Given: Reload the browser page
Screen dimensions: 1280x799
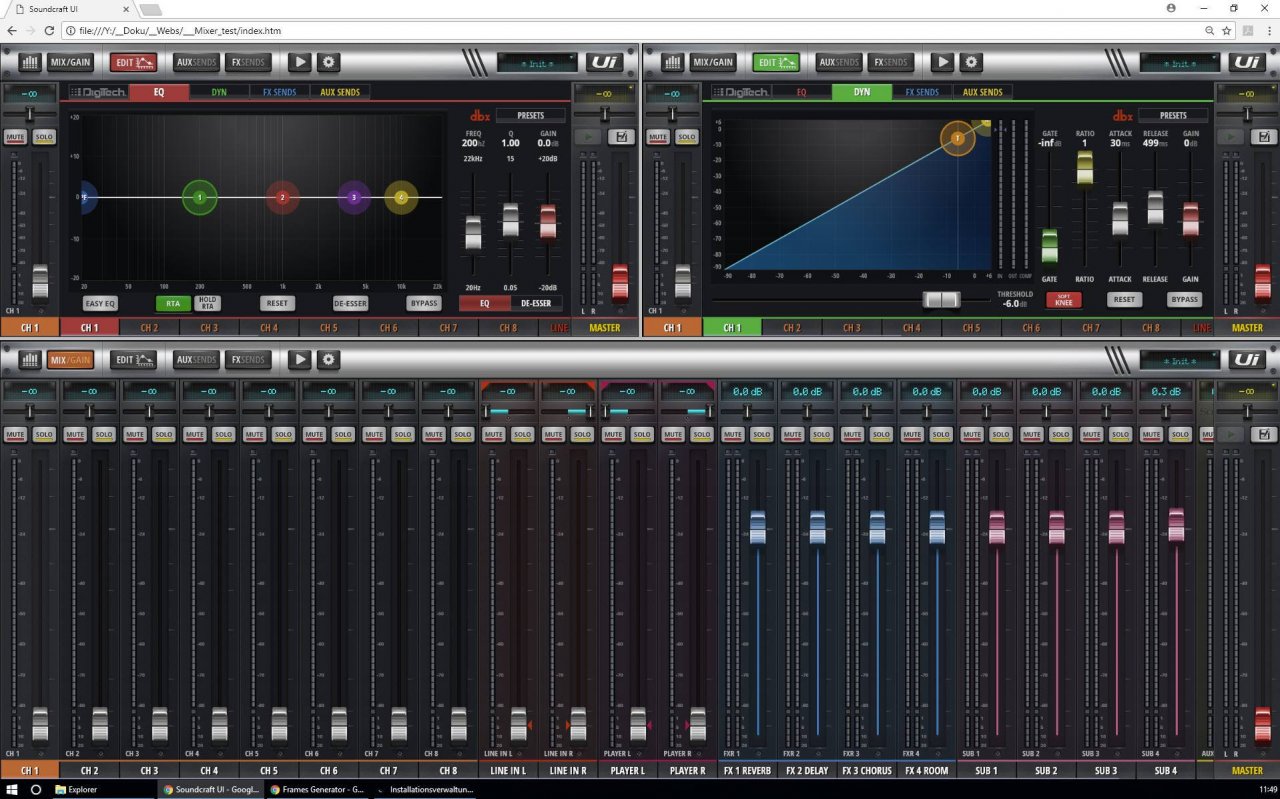Looking at the screenshot, I should coord(49,31).
